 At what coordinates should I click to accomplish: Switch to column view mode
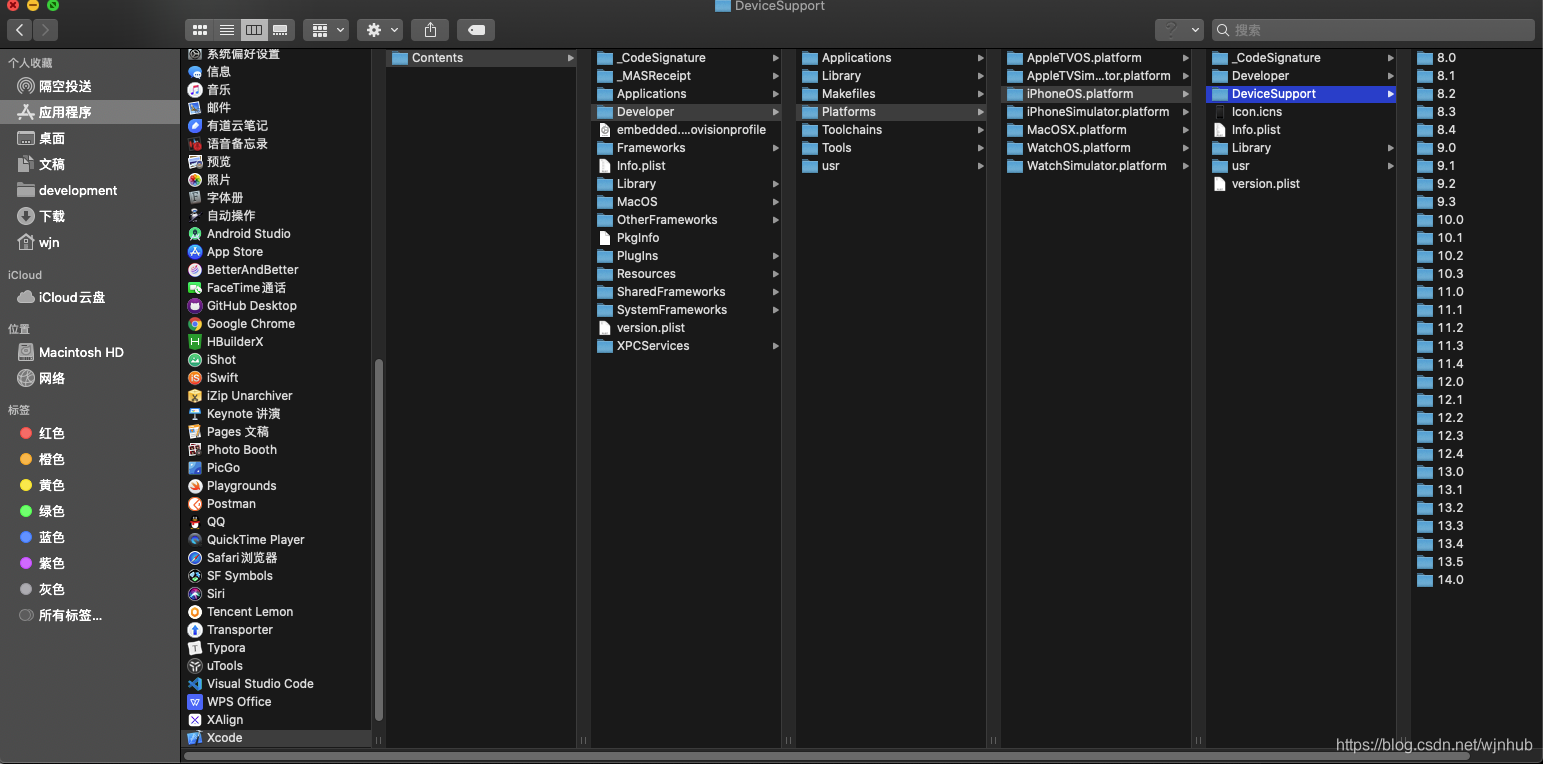point(253,30)
